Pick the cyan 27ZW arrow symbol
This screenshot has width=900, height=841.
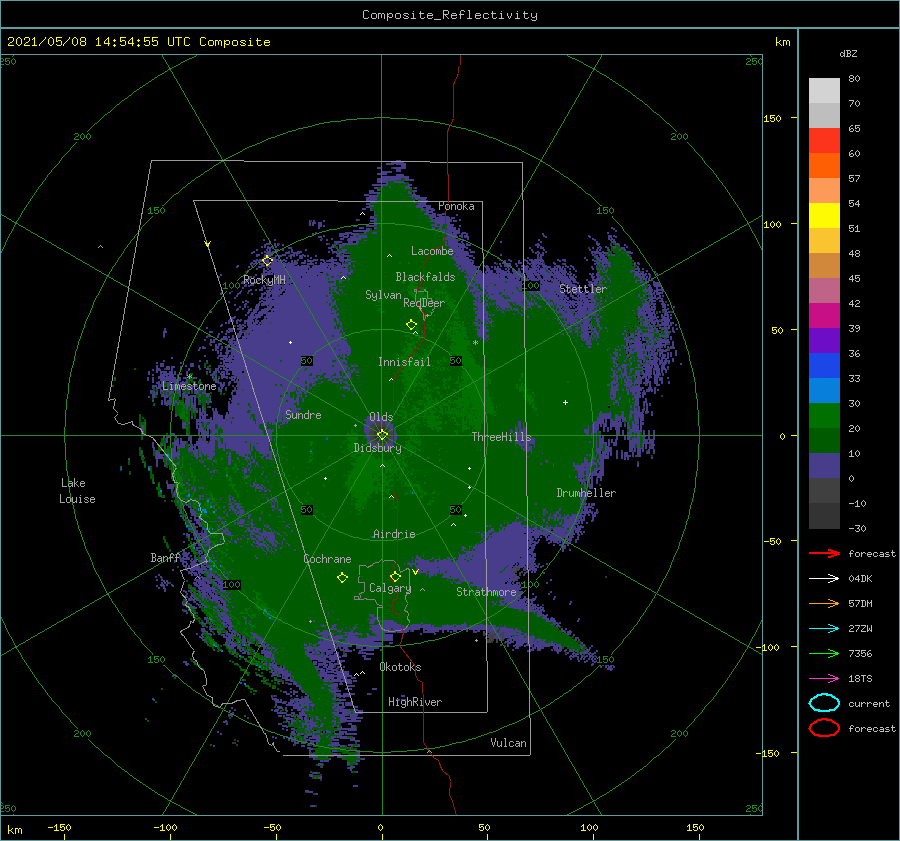(824, 629)
